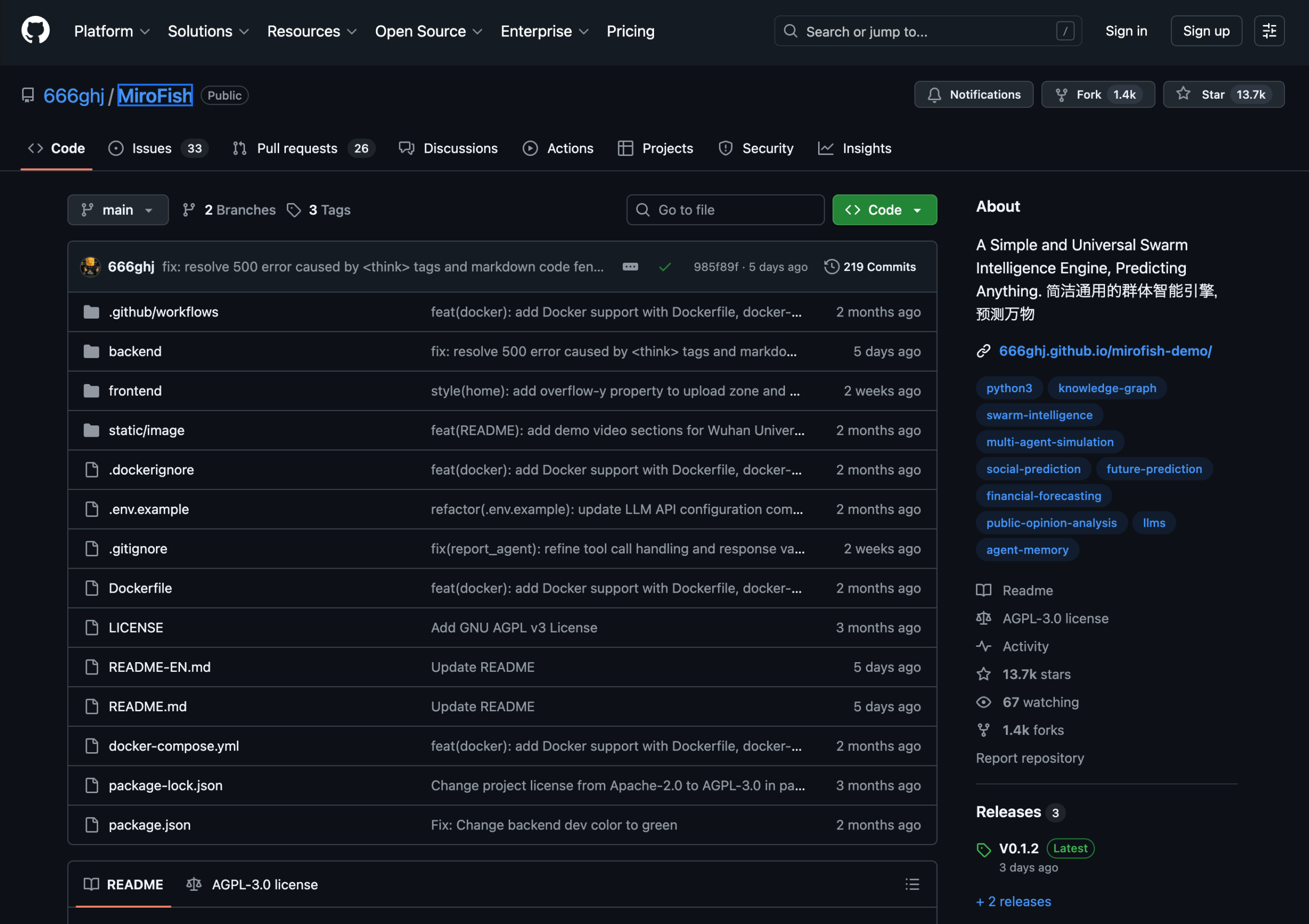The height and width of the screenshot is (924, 1309).
Task: Open the main branch dropdown
Action: 118,210
